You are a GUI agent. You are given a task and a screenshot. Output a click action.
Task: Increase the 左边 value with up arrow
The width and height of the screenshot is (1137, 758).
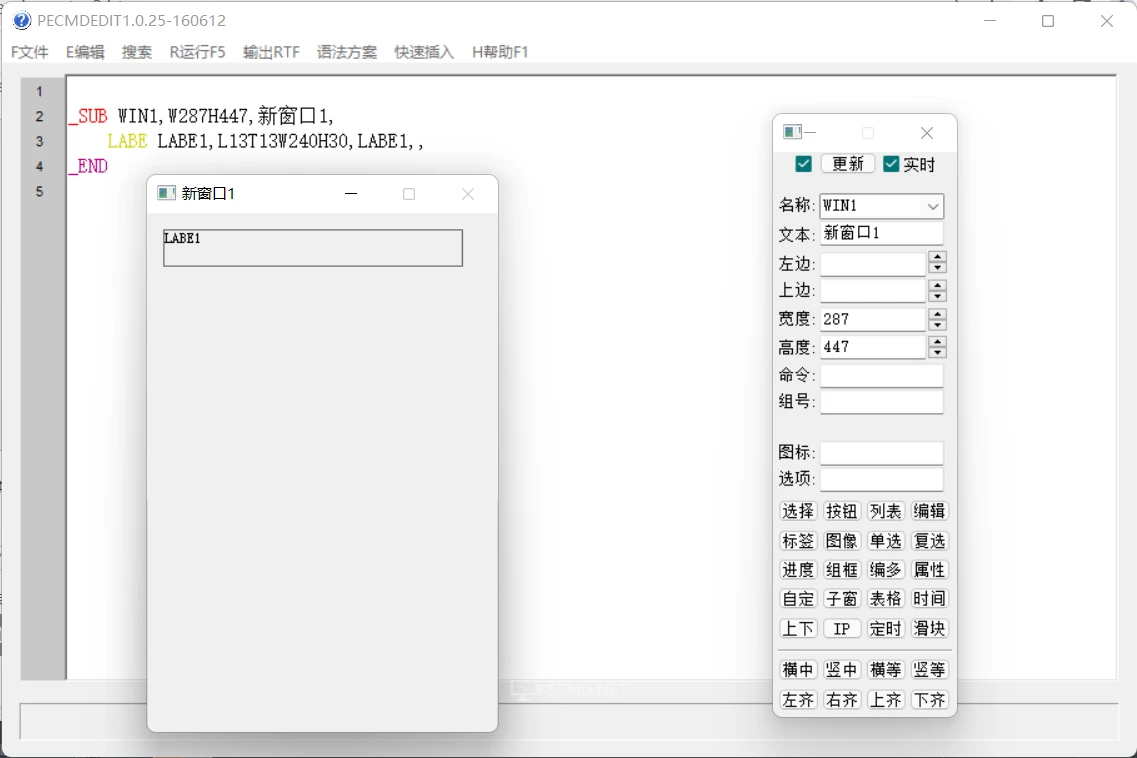[x=938, y=257]
